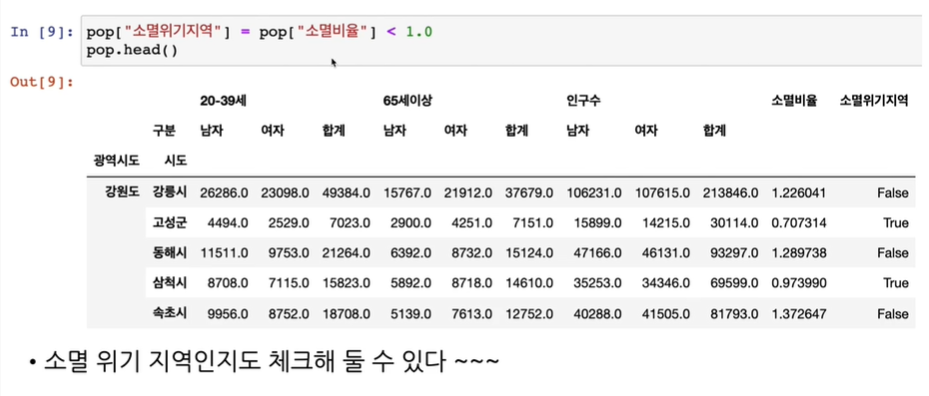Select the 삼척시 row label

170,283
